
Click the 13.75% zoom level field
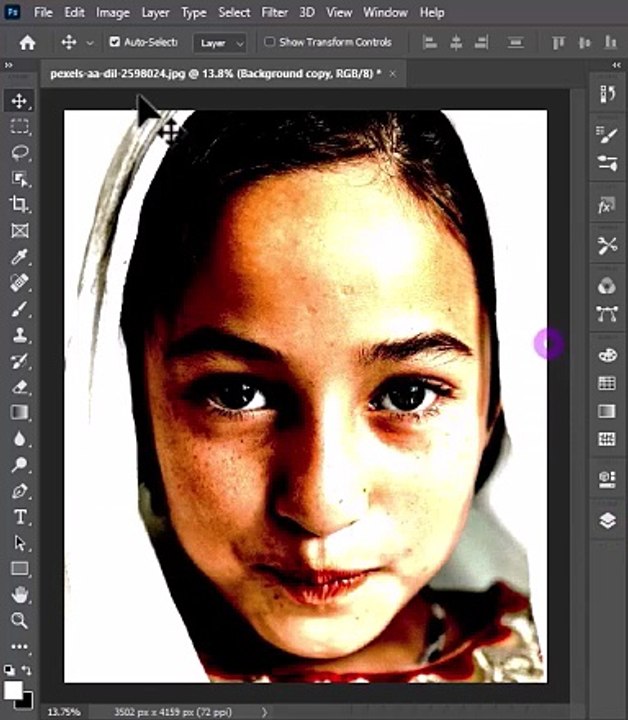coord(64,712)
